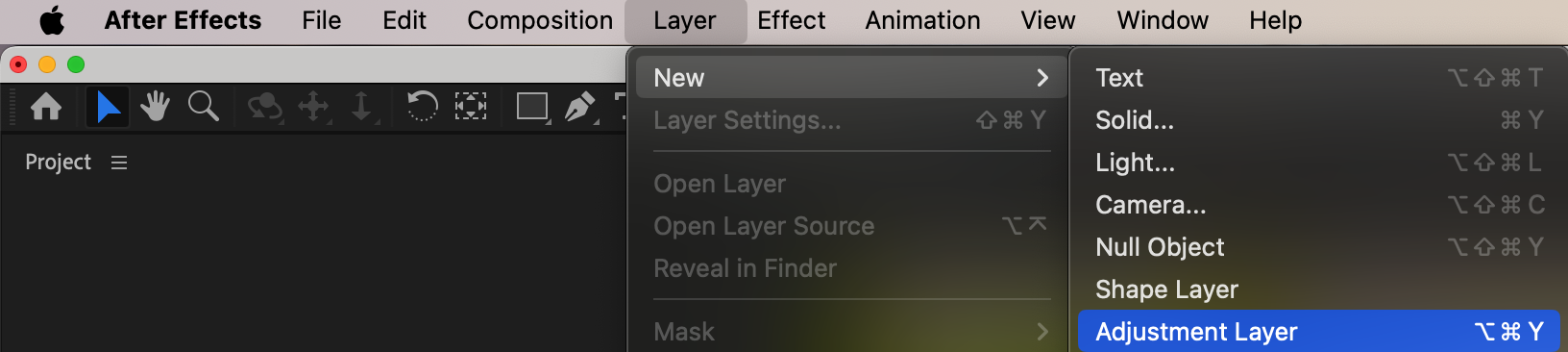Select the Selection arrow tool
This screenshot has width=1568, height=352.
point(108,106)
